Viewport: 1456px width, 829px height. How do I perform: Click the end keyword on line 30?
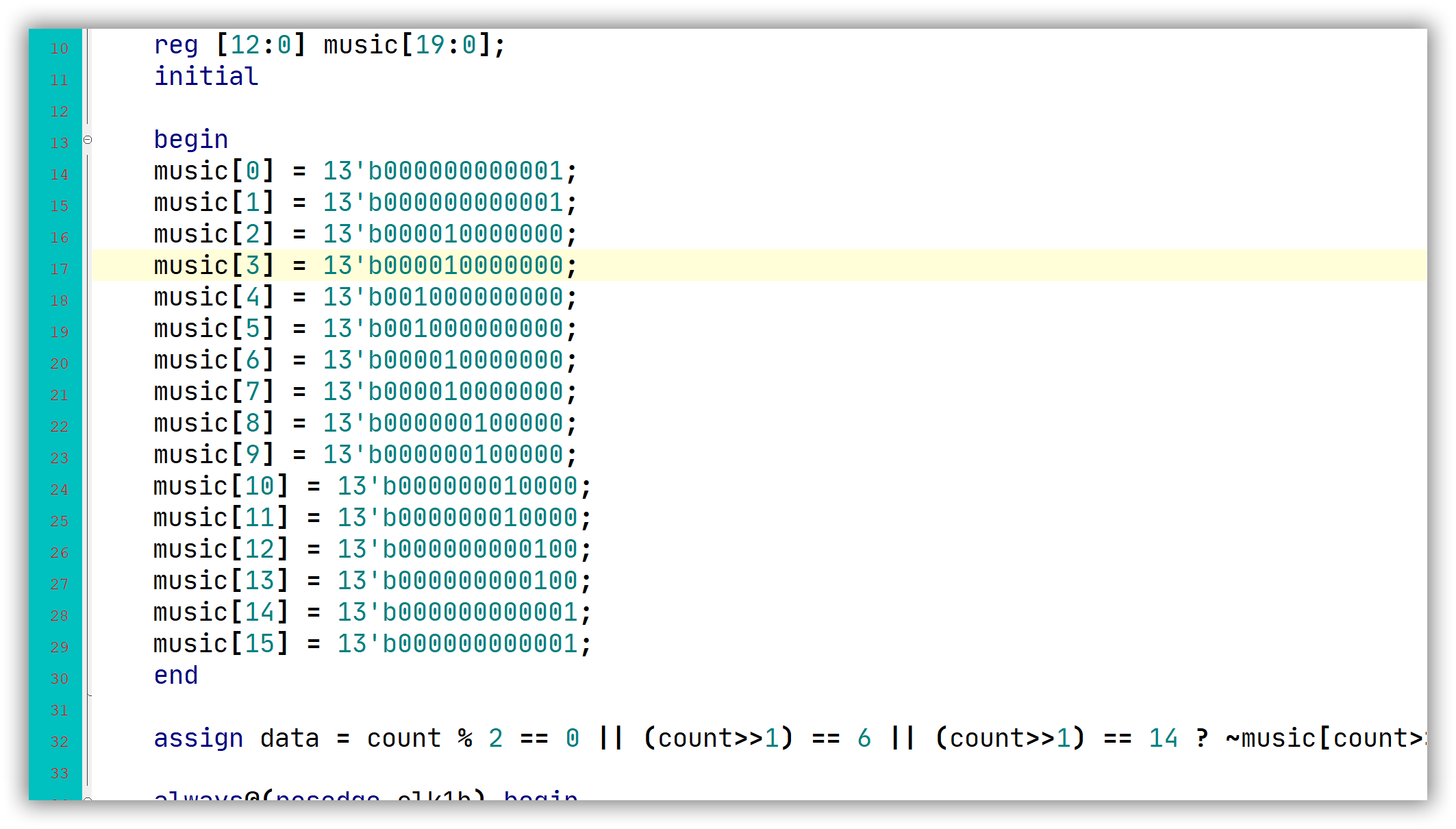pyautogui.click(x=176, y=675)
